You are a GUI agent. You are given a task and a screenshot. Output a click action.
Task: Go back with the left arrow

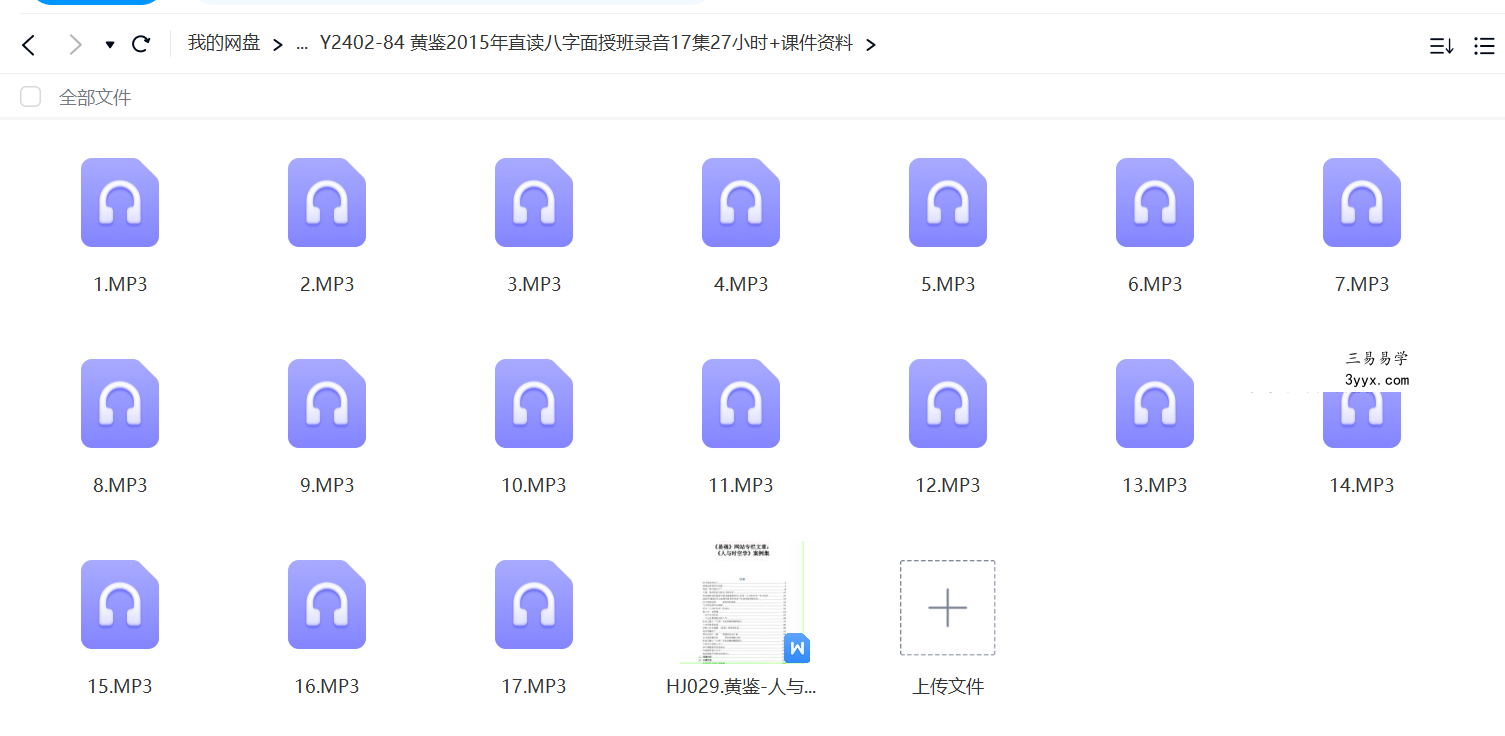[28, 44]
